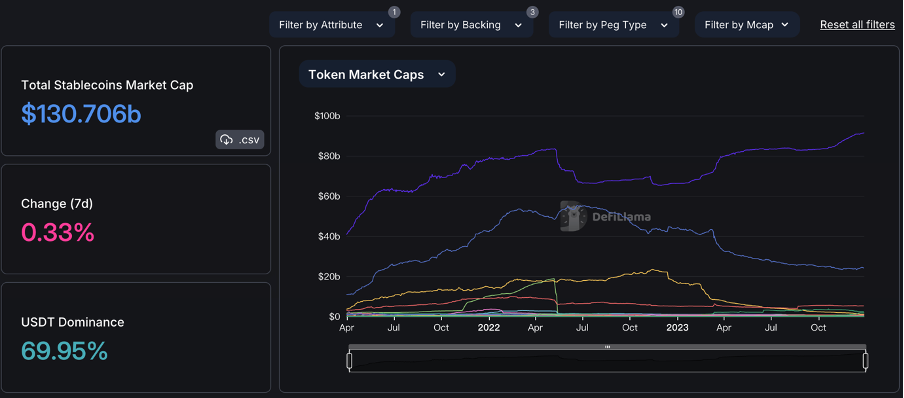Expand the Filter by Backing dropdown

(x=472, y=25)
